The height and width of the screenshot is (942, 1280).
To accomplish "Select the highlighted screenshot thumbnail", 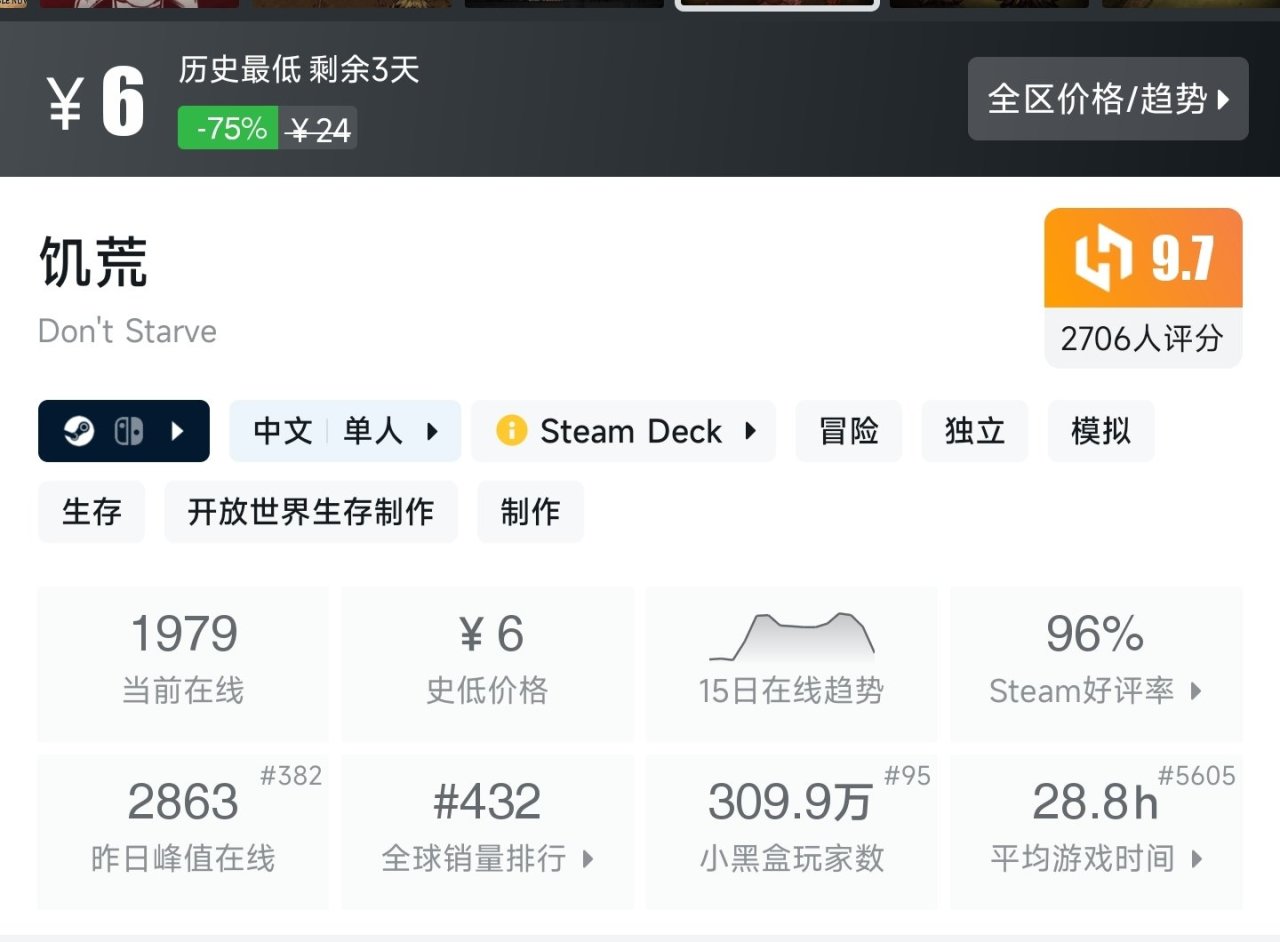I will pos(777,5).
